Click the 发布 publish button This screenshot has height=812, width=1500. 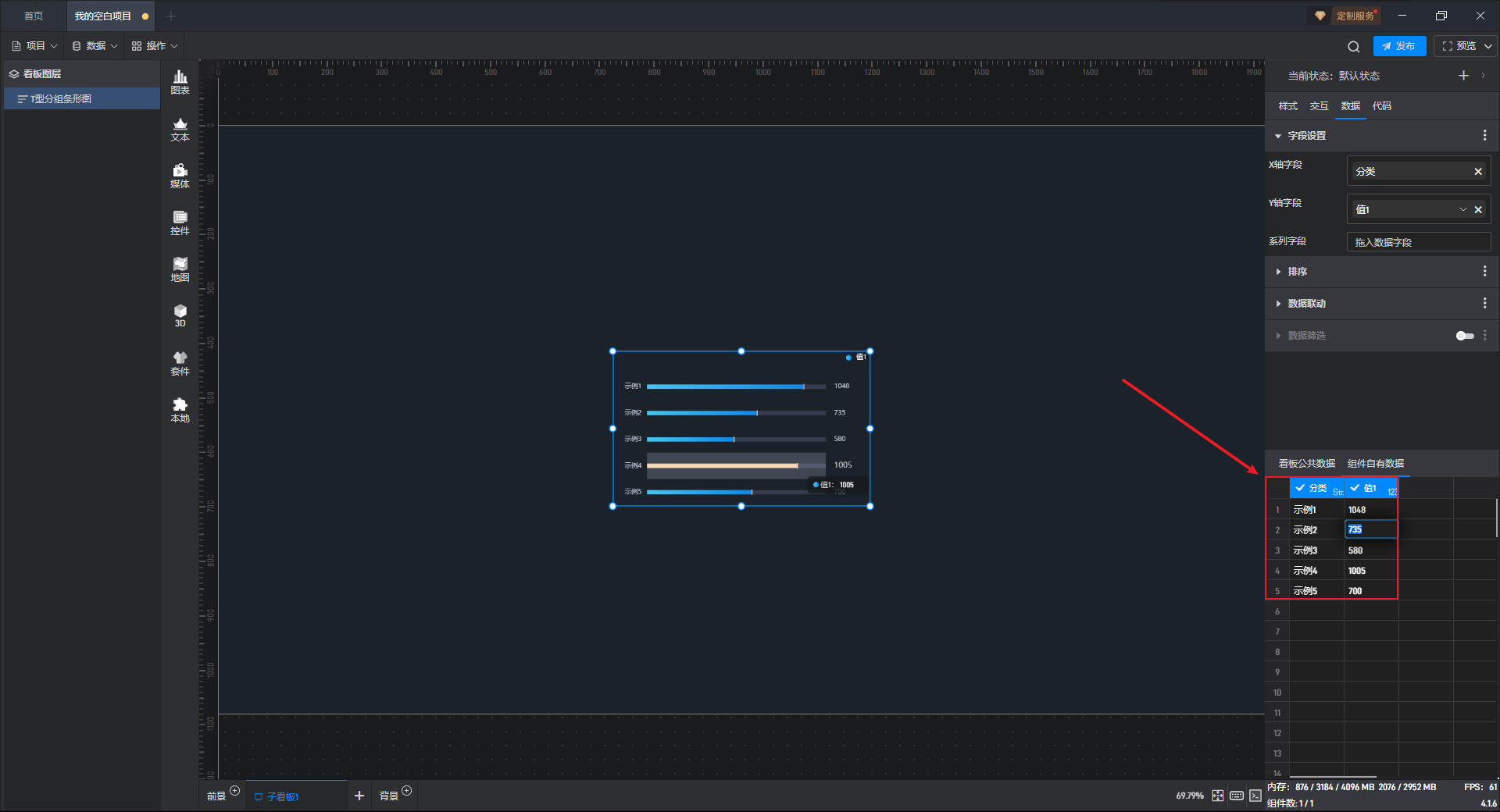click(x=1399, y=46)
